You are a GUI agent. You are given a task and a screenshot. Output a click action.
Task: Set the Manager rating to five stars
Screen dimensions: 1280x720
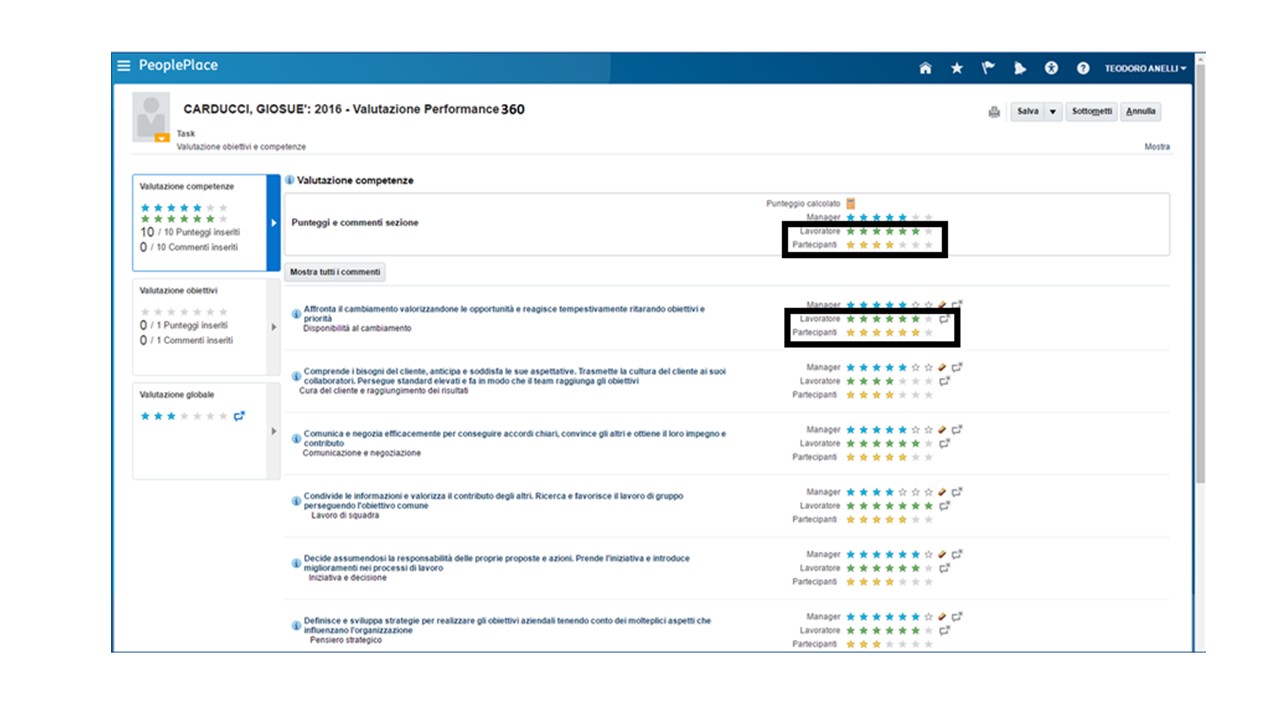902,303
